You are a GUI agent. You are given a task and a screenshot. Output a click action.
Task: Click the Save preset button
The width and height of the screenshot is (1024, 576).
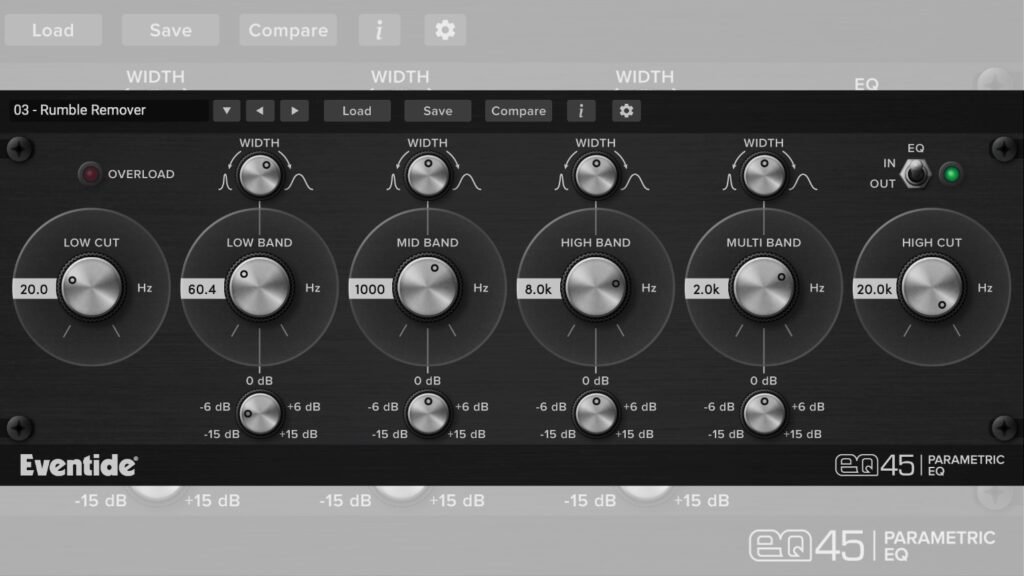pyautogui.click(x=437, y=110)
